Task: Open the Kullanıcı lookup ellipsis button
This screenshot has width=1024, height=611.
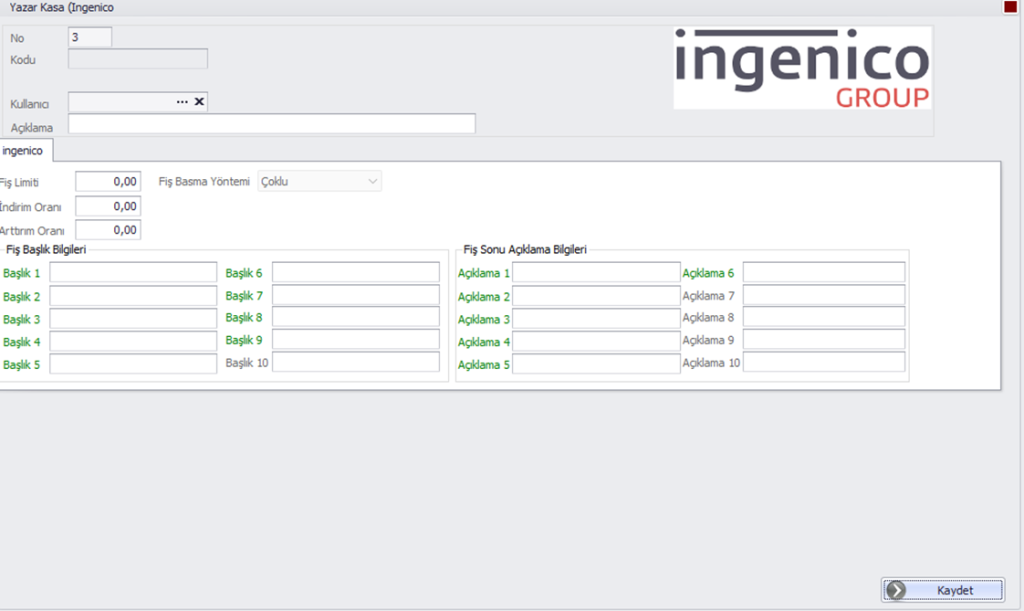Action: (x=182, y=102)
